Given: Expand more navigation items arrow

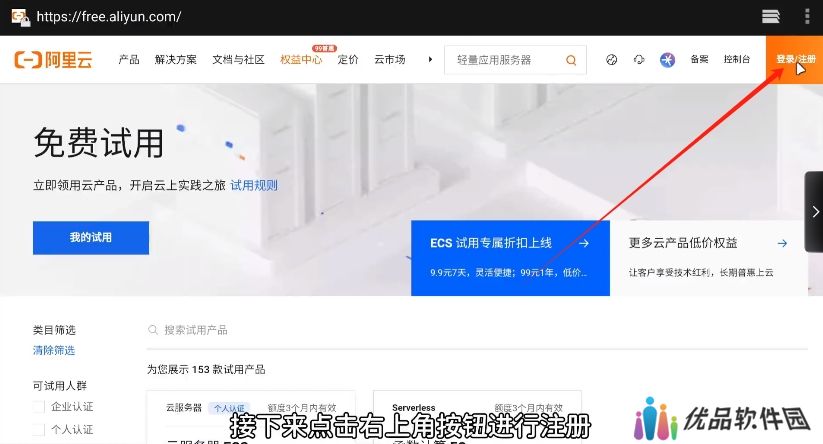Looking at the screenshot, I should click(x=430, y=59).
